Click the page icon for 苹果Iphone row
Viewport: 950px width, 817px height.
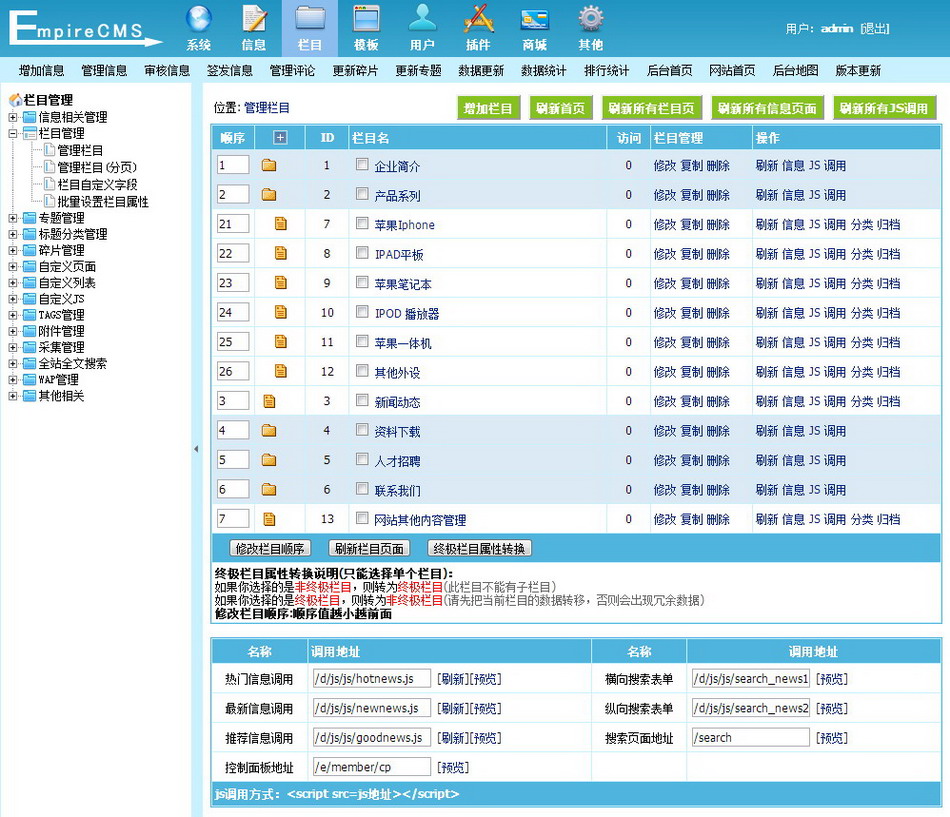click(x=281, y=224)
